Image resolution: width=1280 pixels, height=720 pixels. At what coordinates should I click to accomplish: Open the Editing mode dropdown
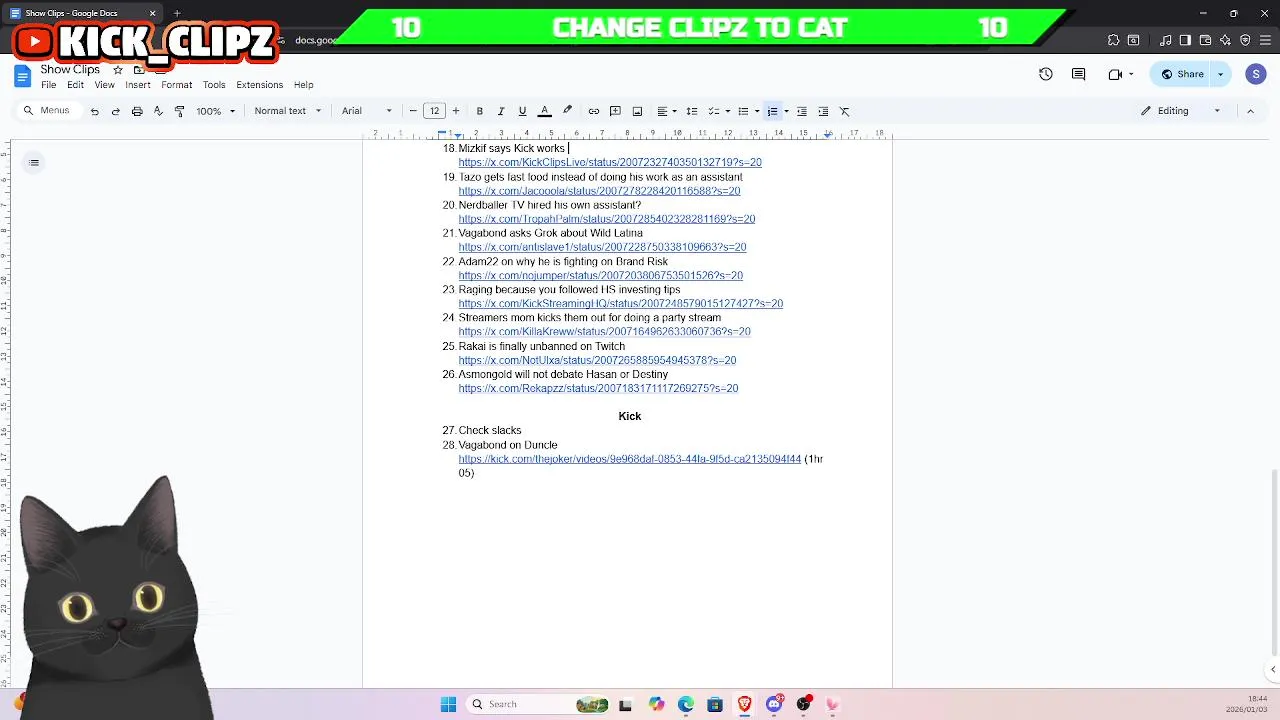click(x=1181, y=111)
